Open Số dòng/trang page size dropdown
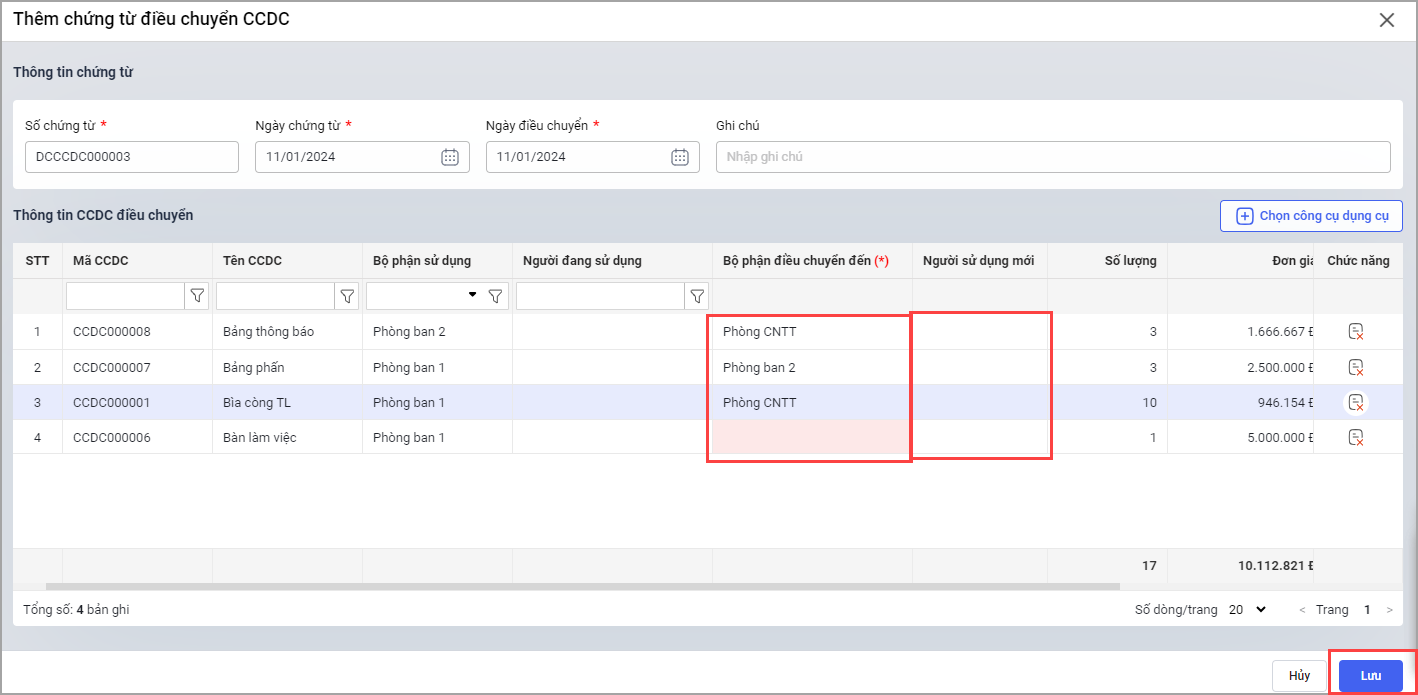1418x695 pixels. point(1247,609)
